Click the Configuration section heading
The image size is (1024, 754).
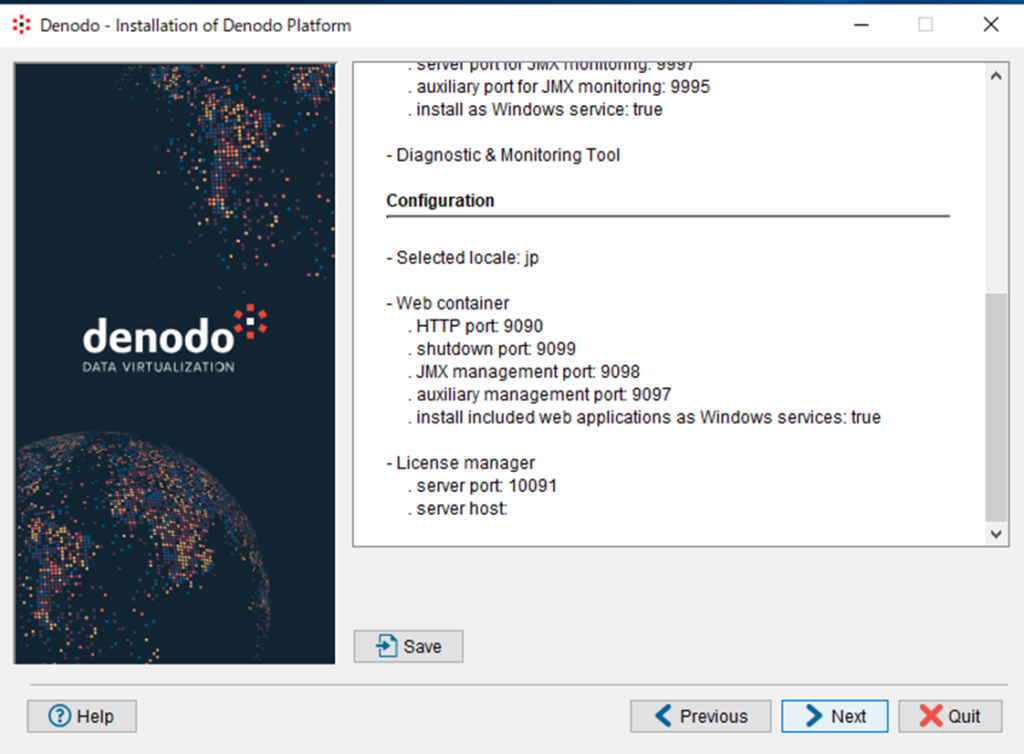[440, 200]
